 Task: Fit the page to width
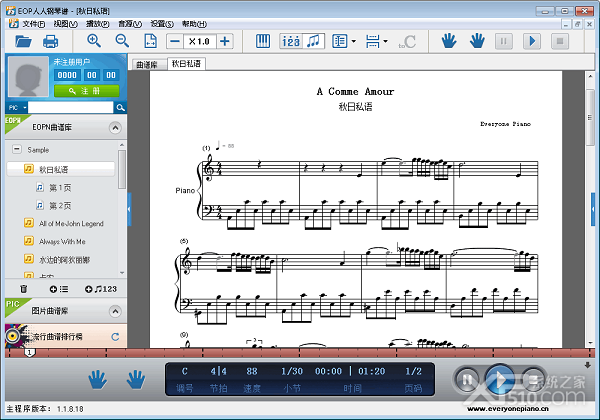(150, 41)
